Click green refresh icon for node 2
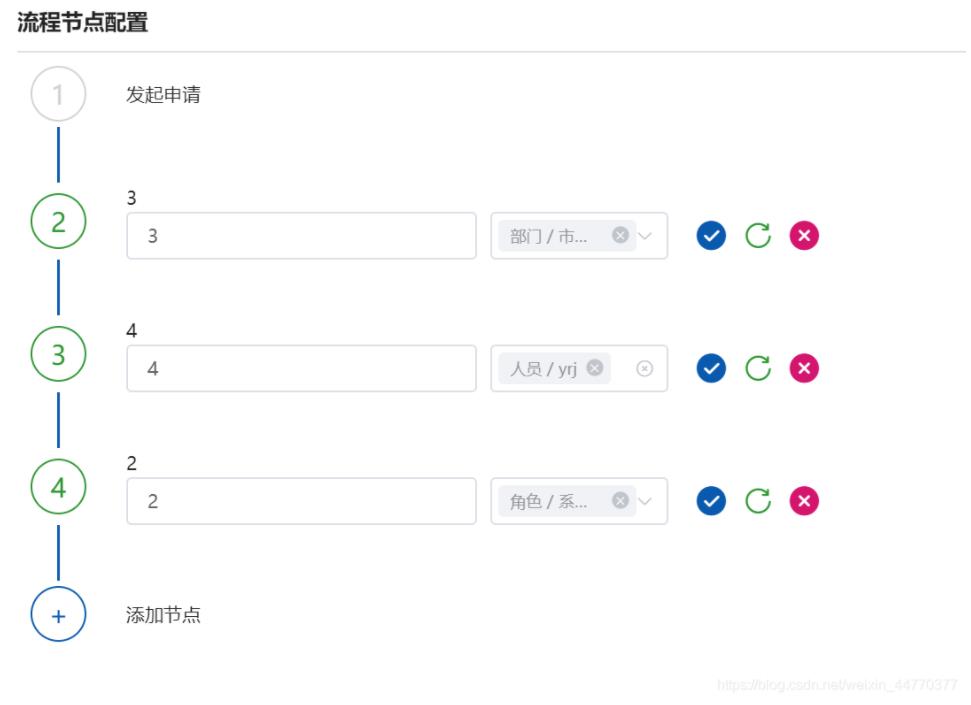This screenshot has width=971, height=705. (x=758, y=235)
